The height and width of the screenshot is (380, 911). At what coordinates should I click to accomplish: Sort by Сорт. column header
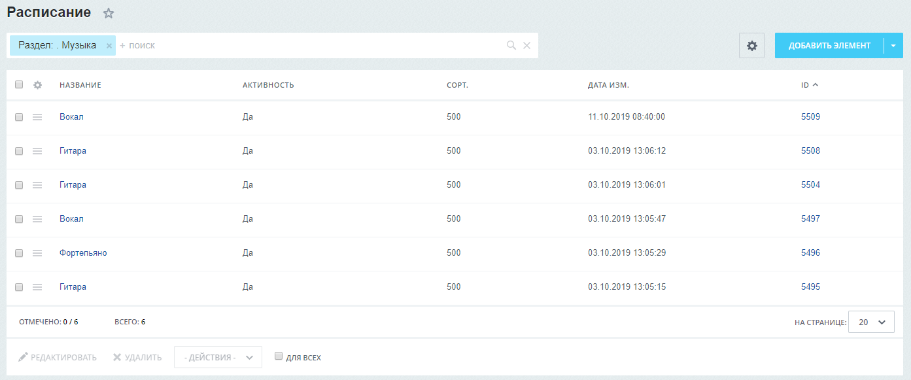click(458, 85)
